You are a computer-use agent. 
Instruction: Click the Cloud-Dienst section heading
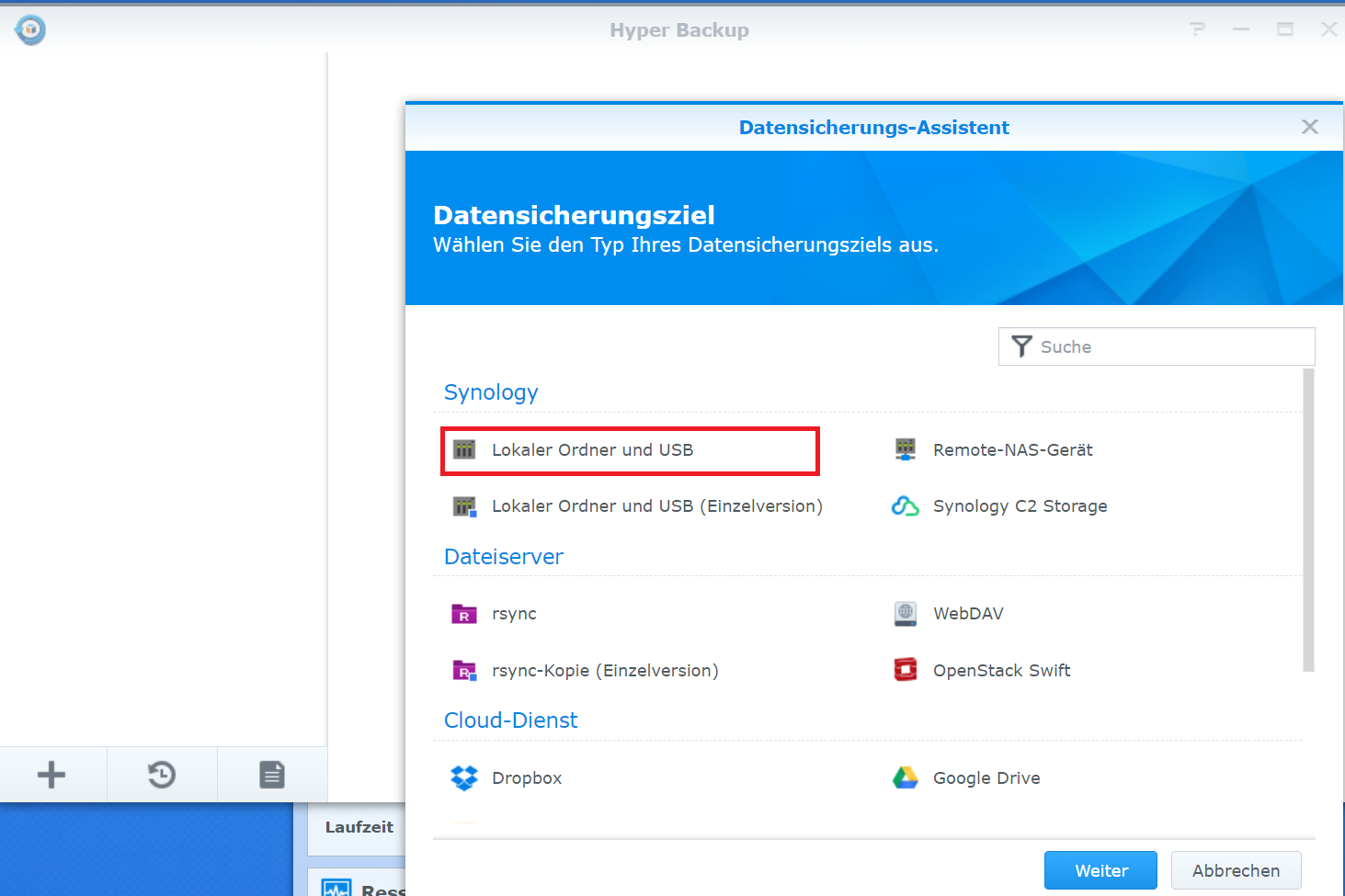511,720
